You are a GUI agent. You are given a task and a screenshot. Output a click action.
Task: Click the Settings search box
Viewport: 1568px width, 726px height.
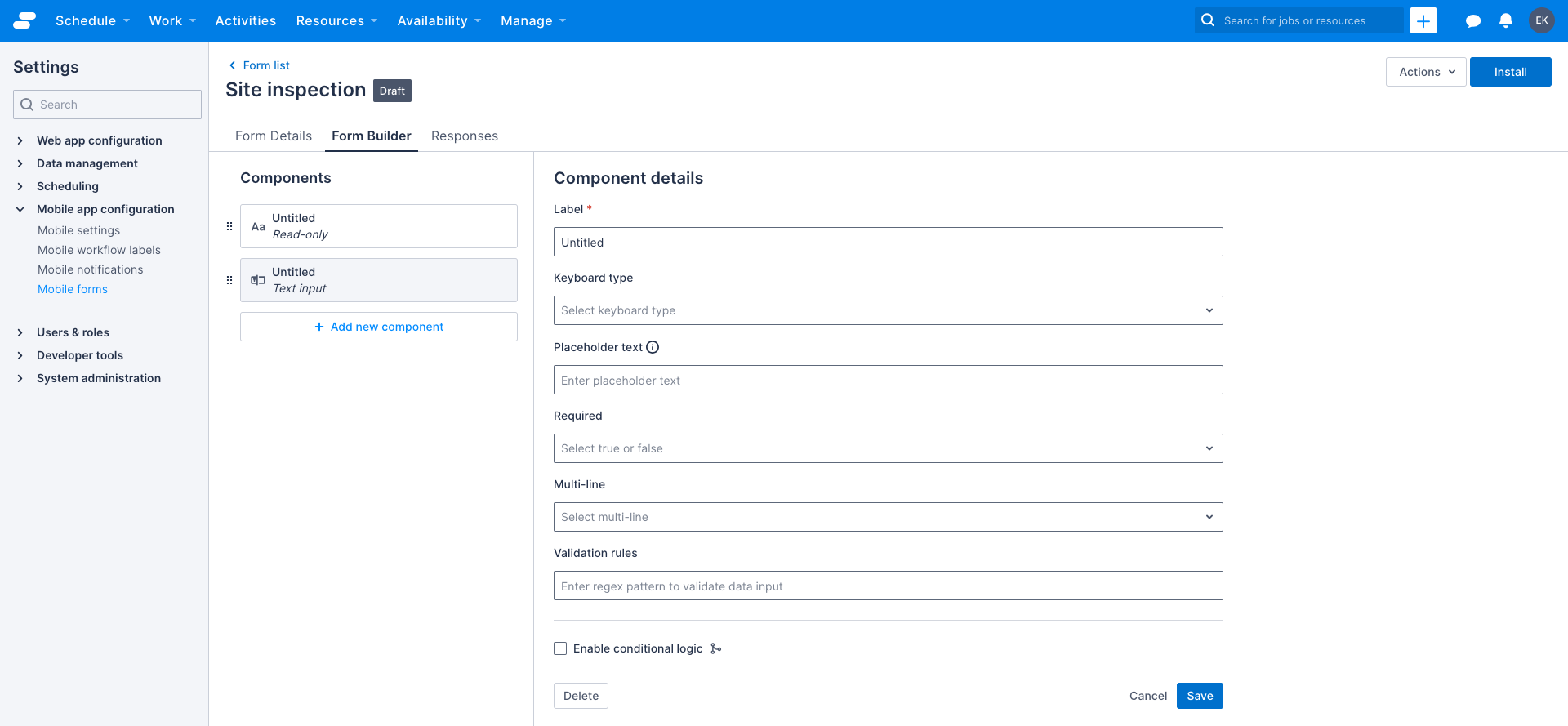107,105
